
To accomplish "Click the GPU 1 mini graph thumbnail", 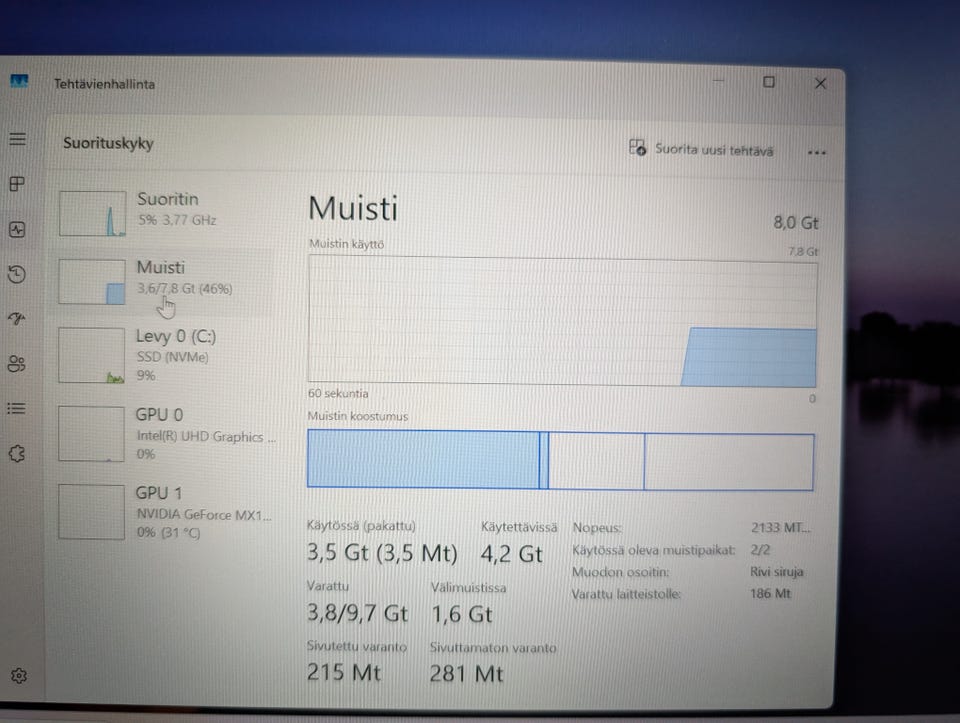I will coord(91,512).
